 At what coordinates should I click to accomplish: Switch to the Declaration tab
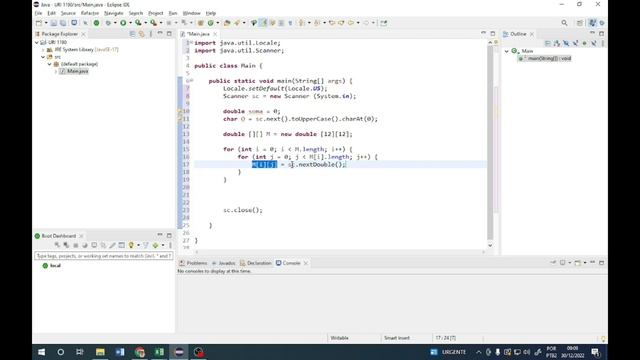(x=256, y=263)
